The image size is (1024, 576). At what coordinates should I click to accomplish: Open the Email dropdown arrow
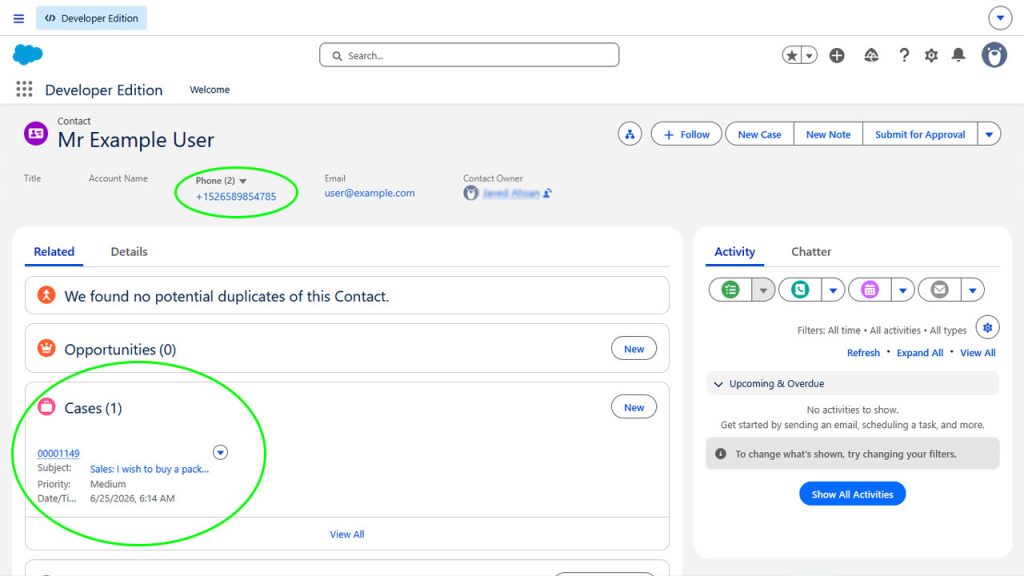point(972,289)
